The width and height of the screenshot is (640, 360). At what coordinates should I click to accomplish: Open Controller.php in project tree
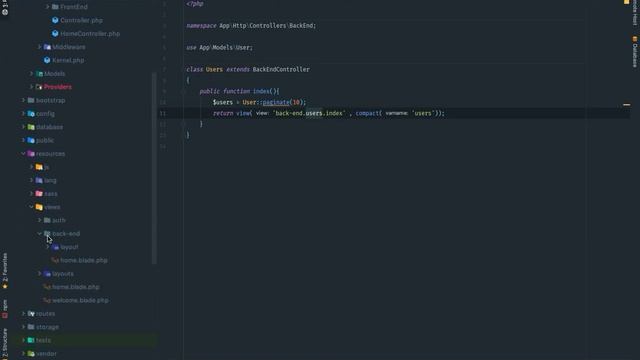81,20
